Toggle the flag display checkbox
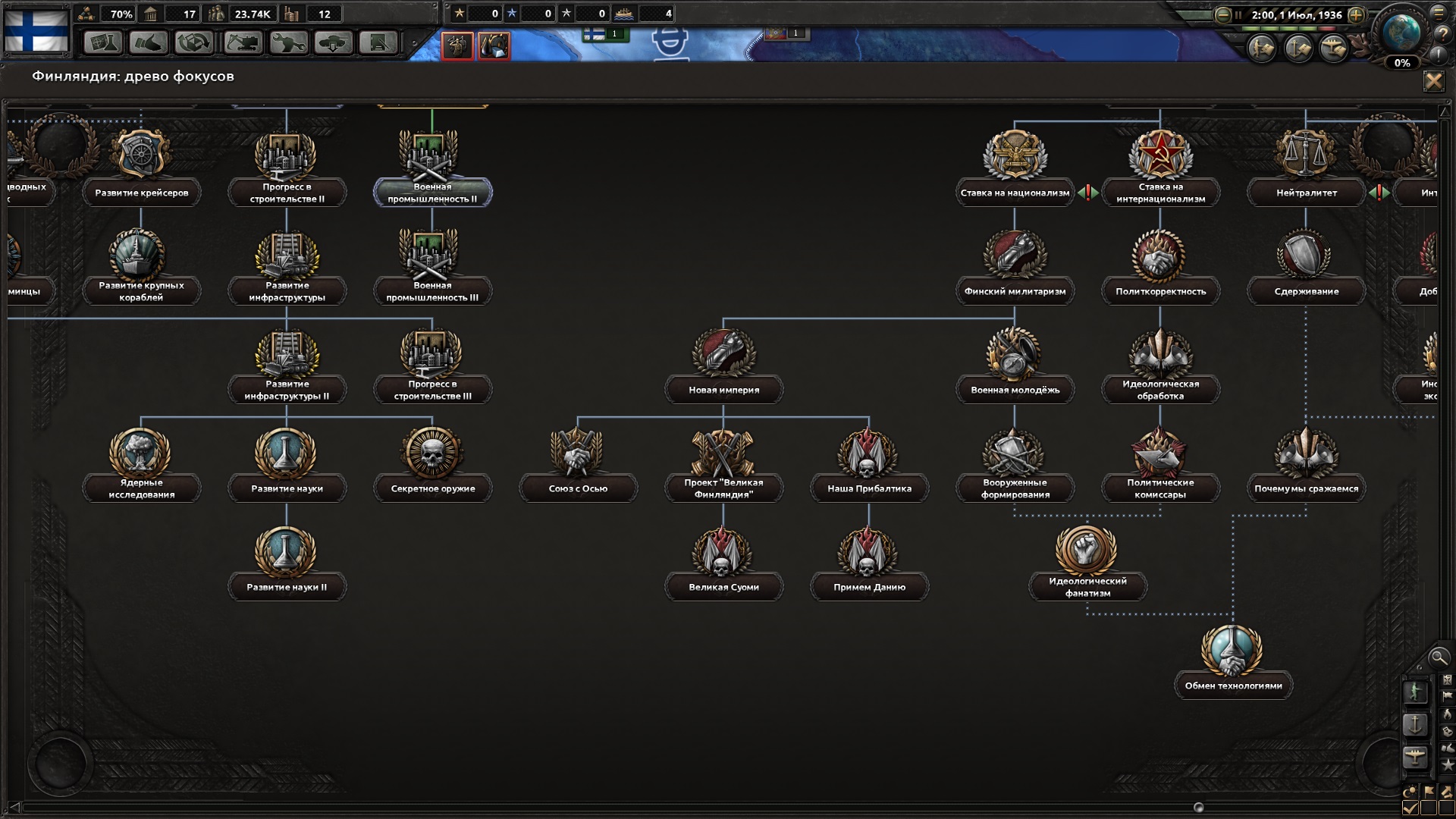This screenshot has width=1456, height=819. [1429, 807]
